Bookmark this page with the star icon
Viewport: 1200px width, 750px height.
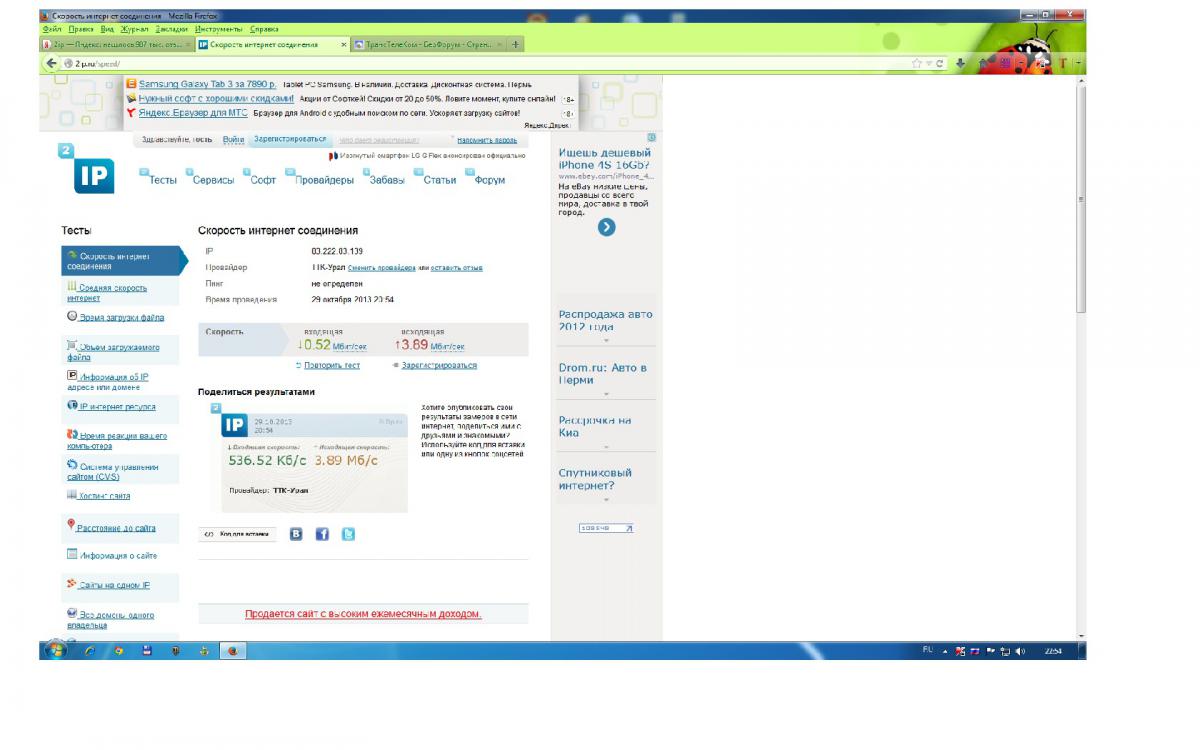[916, 63]
